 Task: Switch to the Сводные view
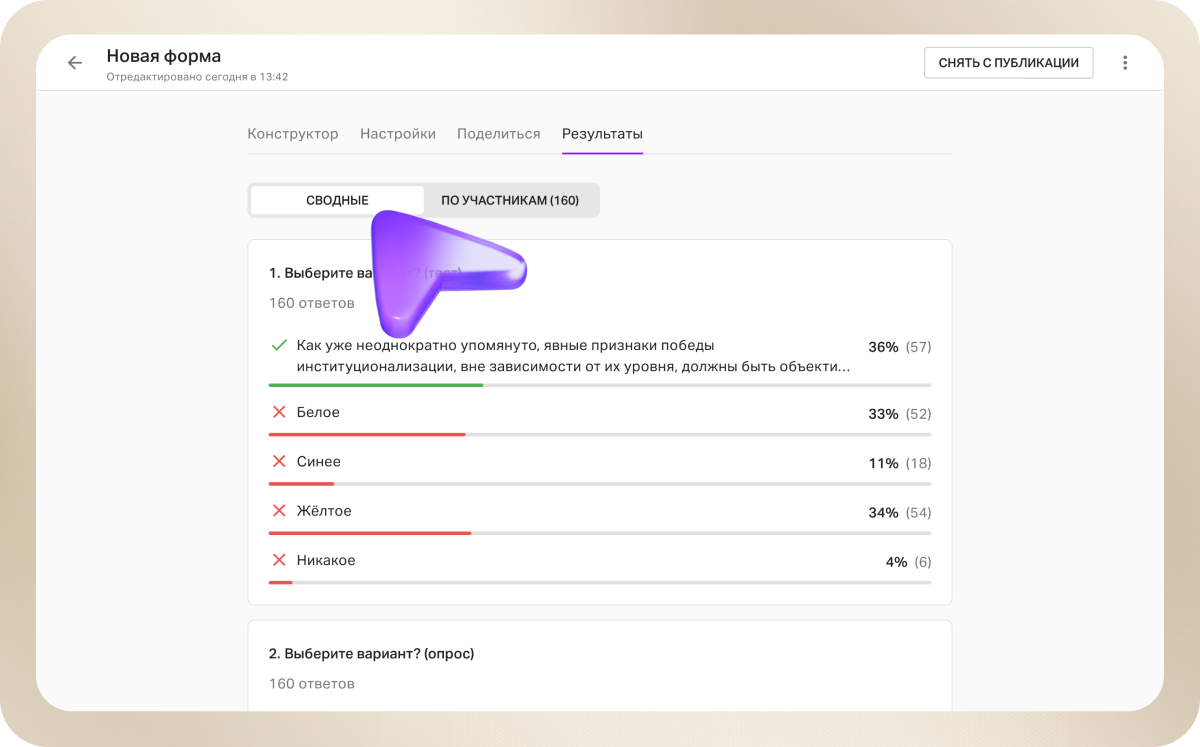click(337, 200)
